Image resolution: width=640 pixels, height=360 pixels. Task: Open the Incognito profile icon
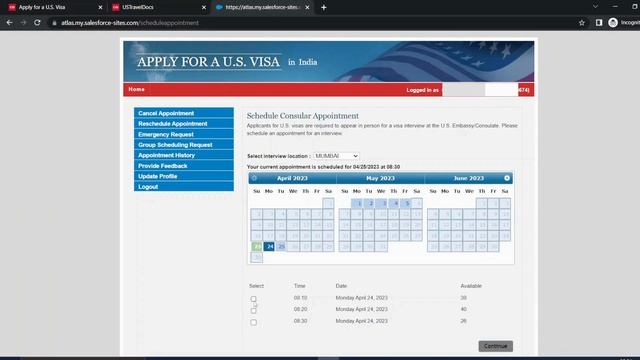pyautogui.click(x=613, y=23)
